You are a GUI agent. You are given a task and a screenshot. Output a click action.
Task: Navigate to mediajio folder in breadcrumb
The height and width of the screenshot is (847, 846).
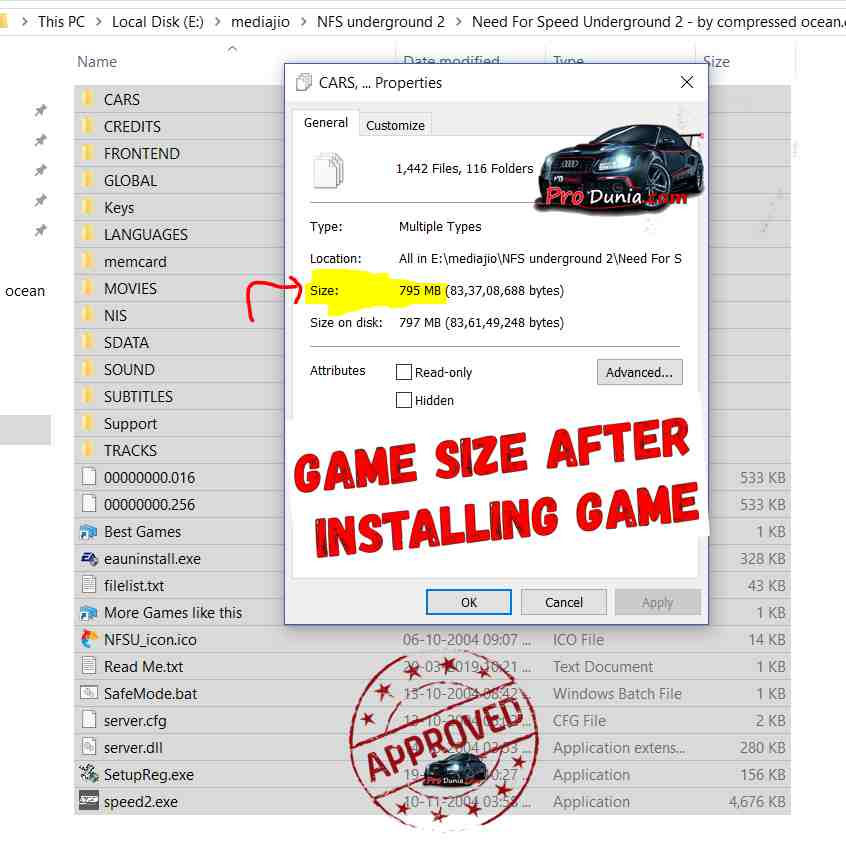click(260, 22)
